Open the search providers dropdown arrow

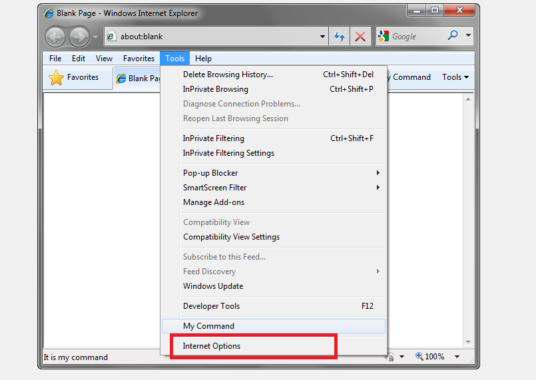click(x=468, y=35)
